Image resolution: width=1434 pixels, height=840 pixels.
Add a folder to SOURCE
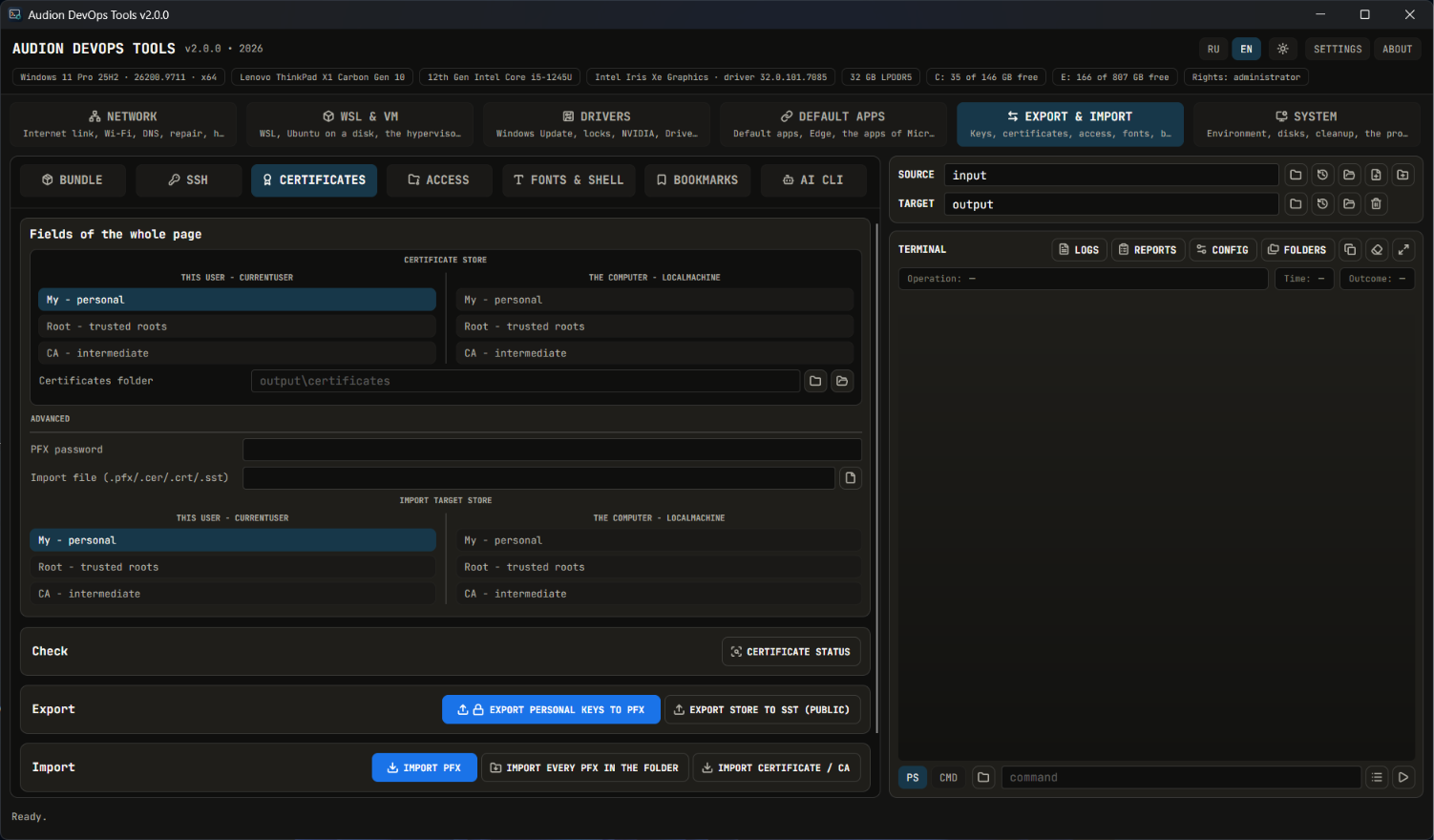point(1402,175)
